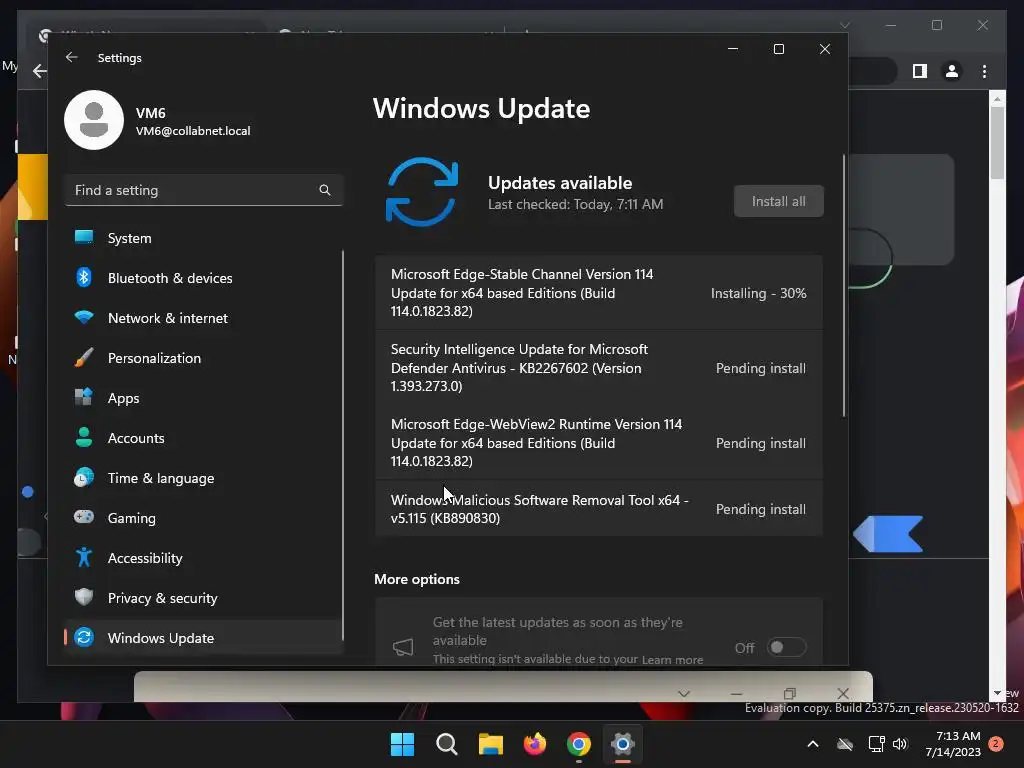Screen dimensions: 1024x768
Task: Click the Edge-WebView2 Runtime update entry
Action: tap(598, 443)
